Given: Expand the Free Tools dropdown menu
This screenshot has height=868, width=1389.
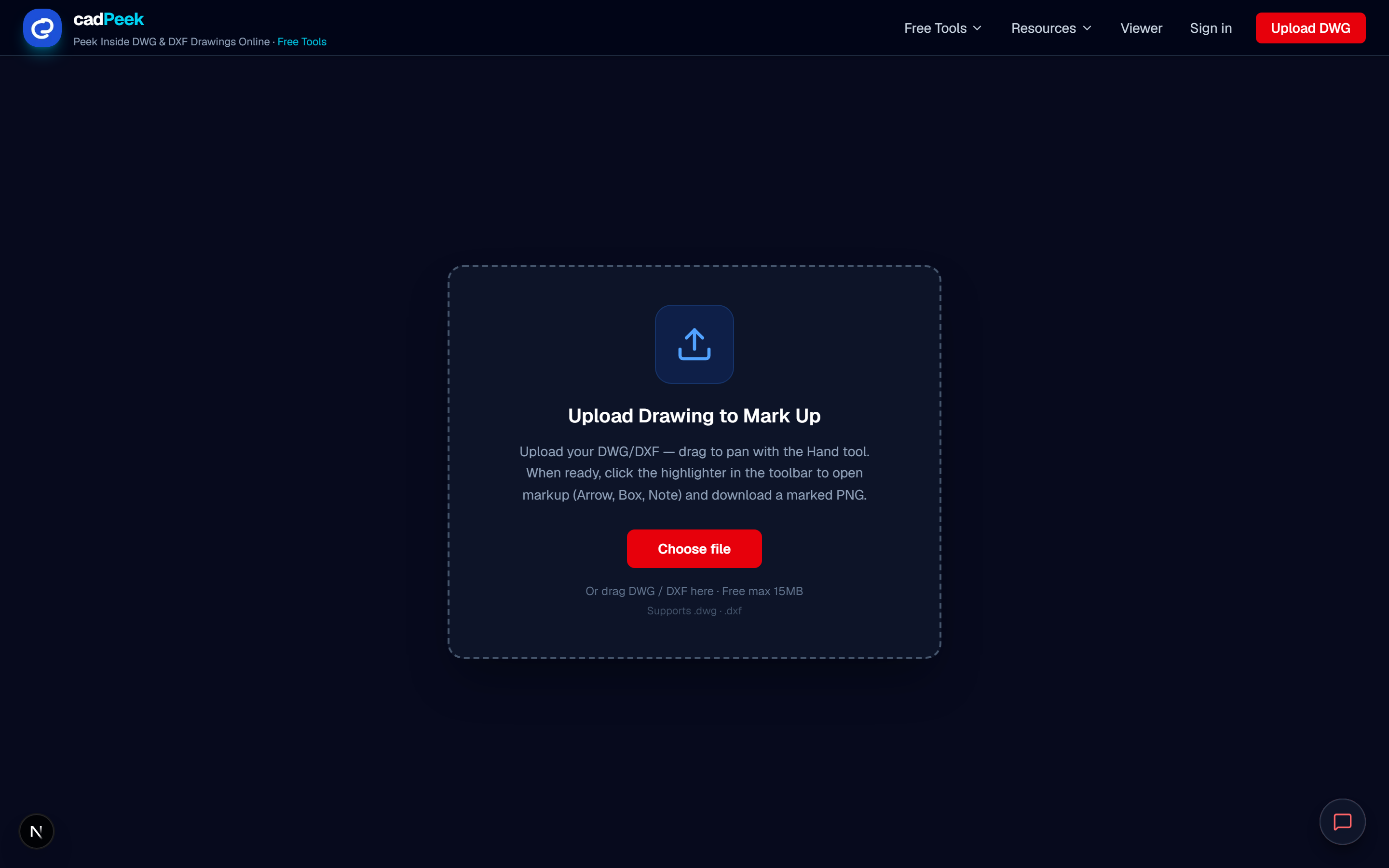Looking at the screenshot, I should (x=942, y=28).
